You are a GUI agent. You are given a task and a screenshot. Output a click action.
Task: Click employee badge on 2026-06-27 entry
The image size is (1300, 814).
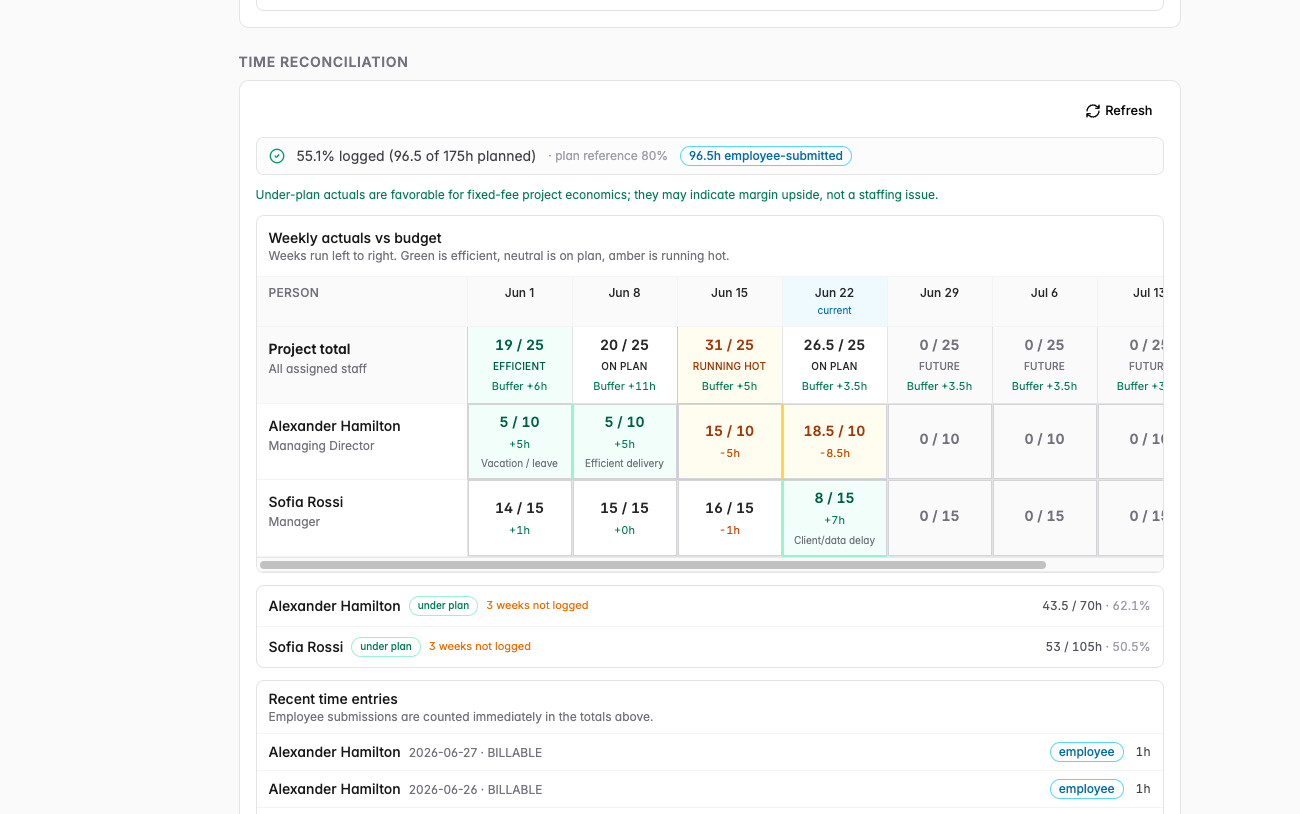(1086, 752)
